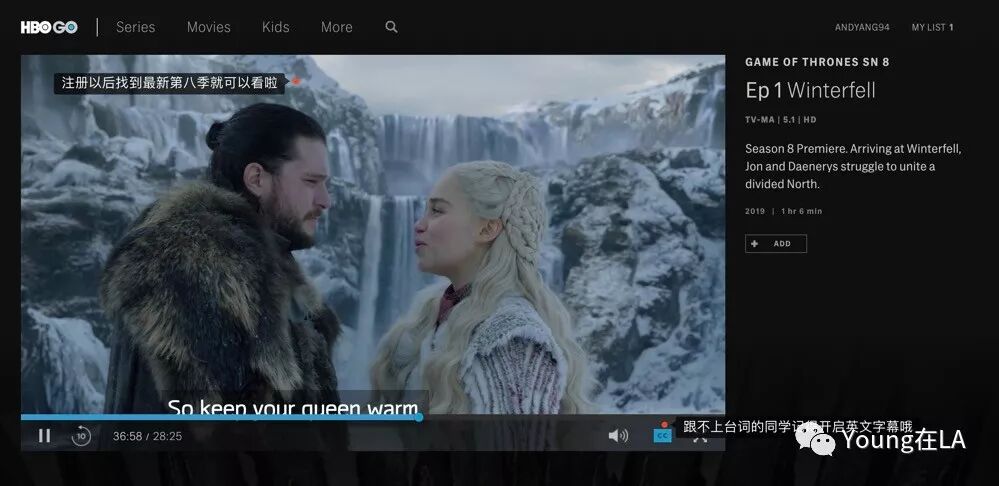Add episode with the ADD button

[775, 243]
